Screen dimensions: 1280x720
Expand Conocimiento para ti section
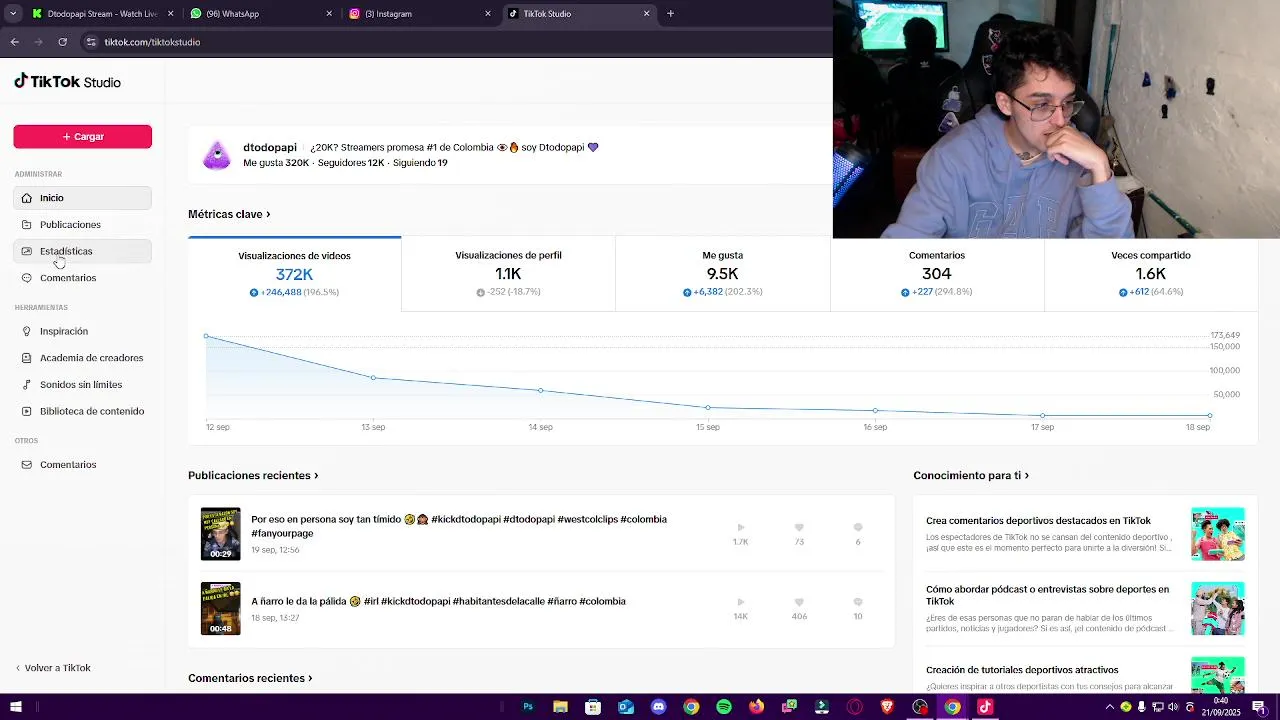coord(971,475)
